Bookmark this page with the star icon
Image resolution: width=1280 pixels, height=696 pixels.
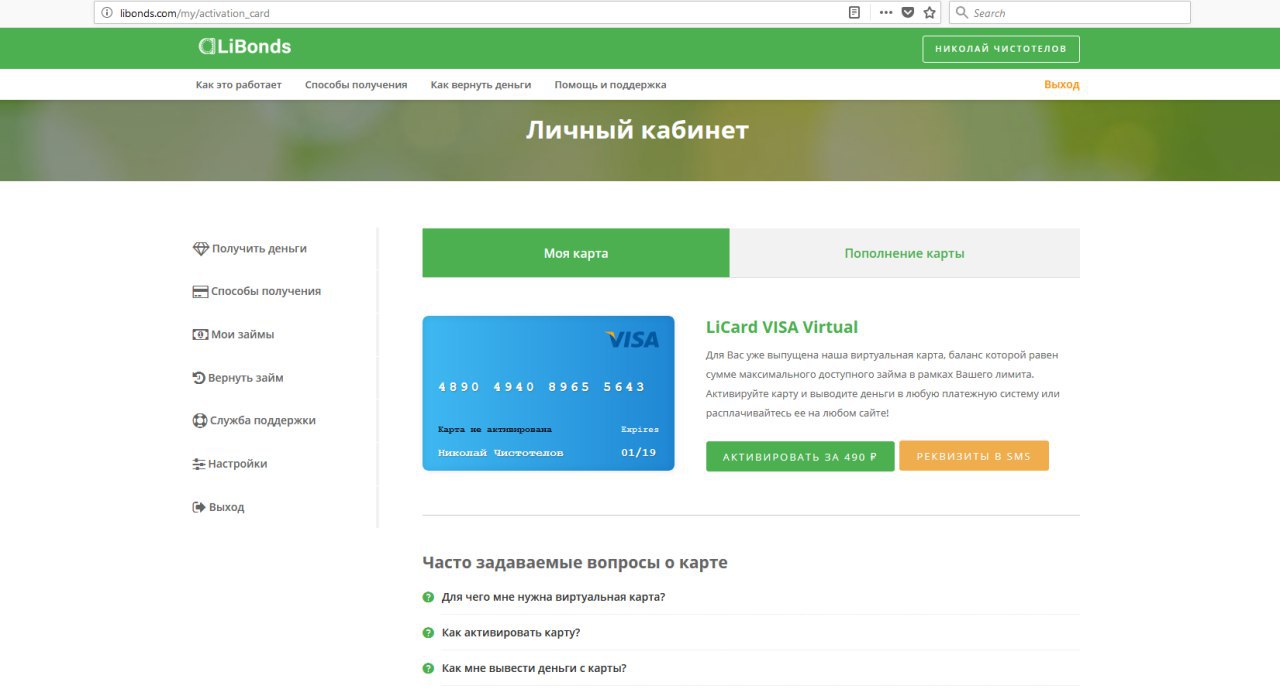[x=930, y=13]
